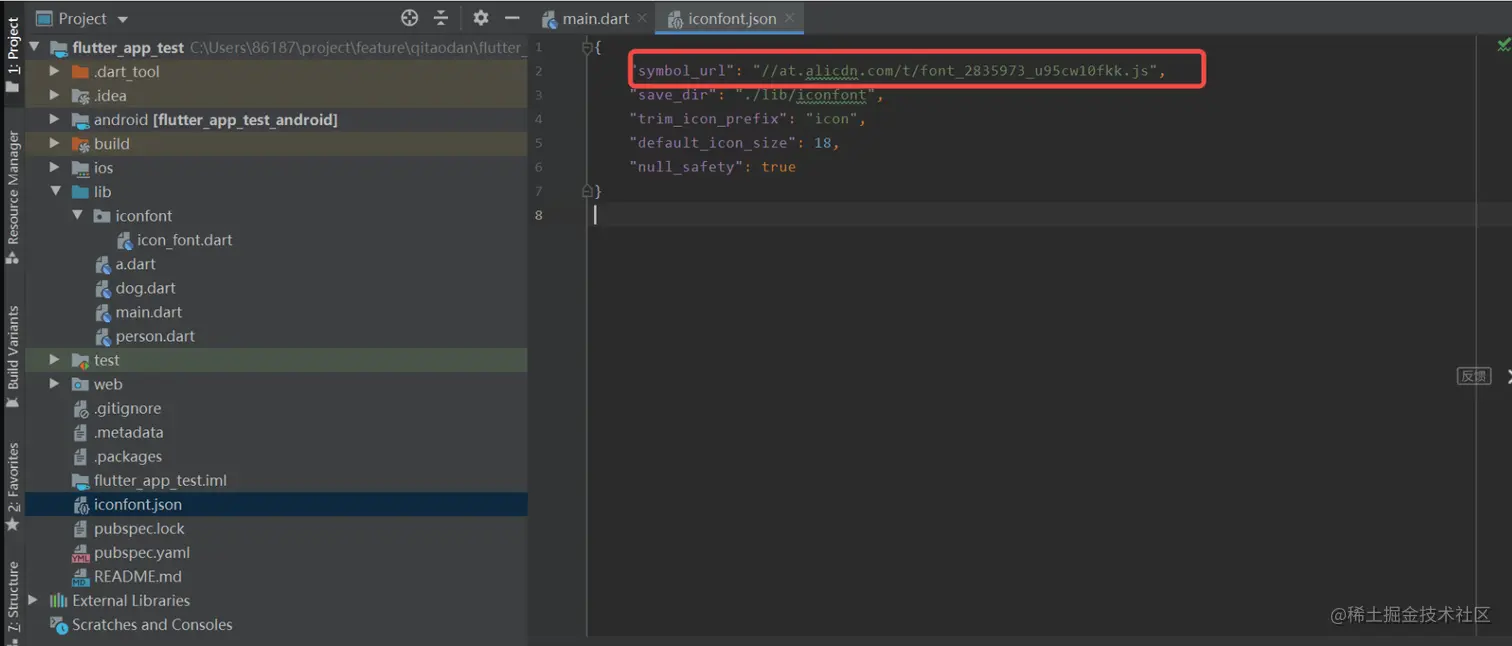The width and height of the screenshot is (1512, 646).
Task: Select the .gitignore file
Action: point(127,408)
